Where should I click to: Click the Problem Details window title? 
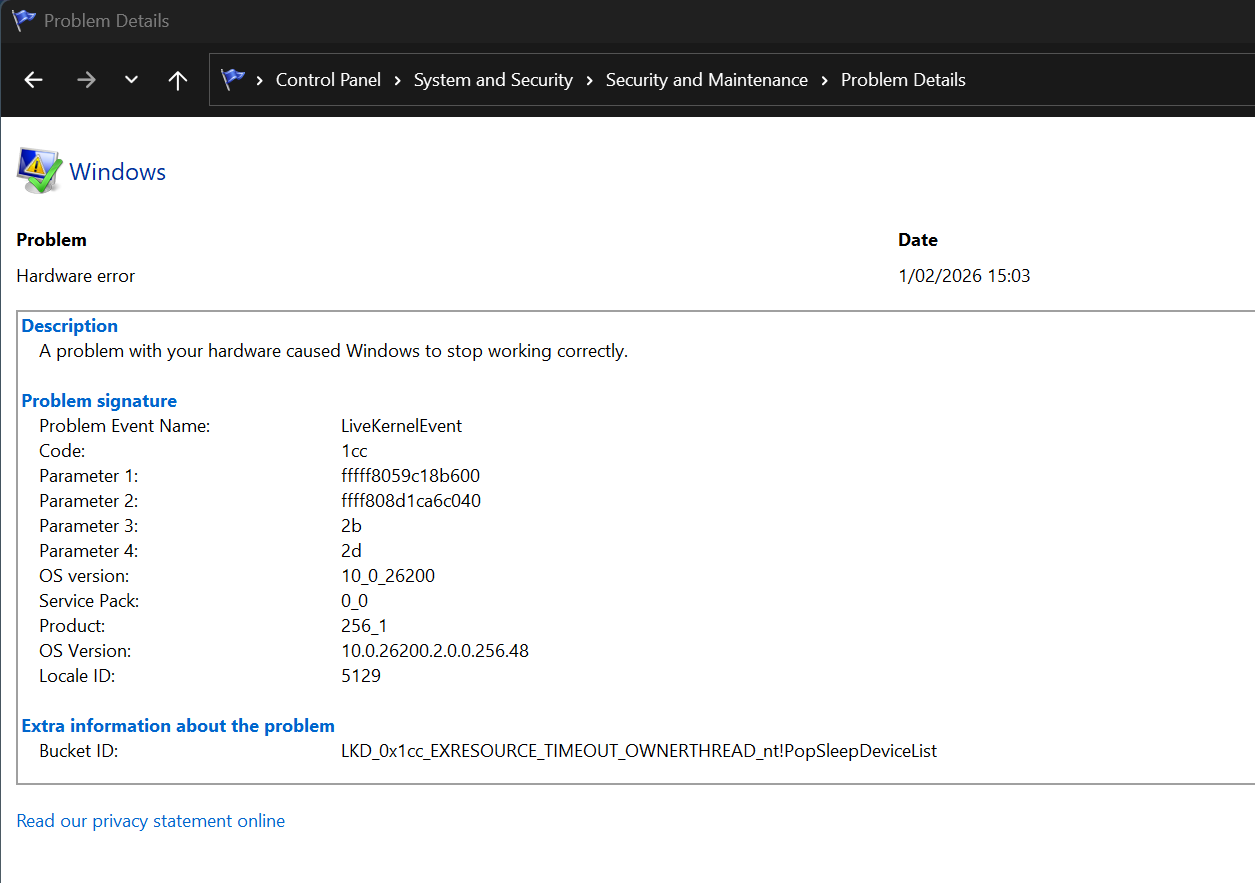coord(107,20)
